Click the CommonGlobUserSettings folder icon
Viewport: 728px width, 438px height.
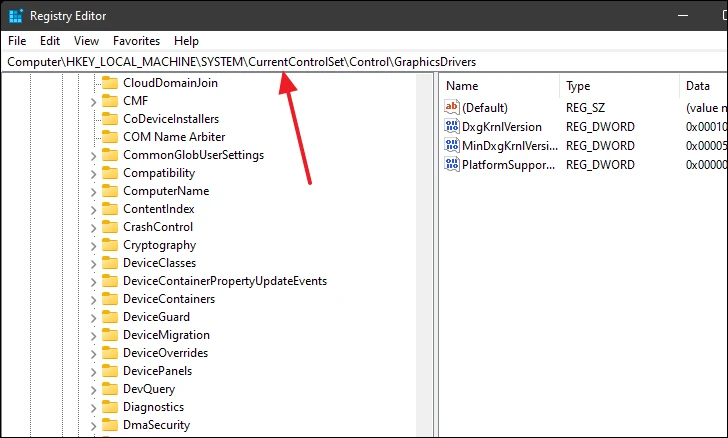(x=110, y=155)
